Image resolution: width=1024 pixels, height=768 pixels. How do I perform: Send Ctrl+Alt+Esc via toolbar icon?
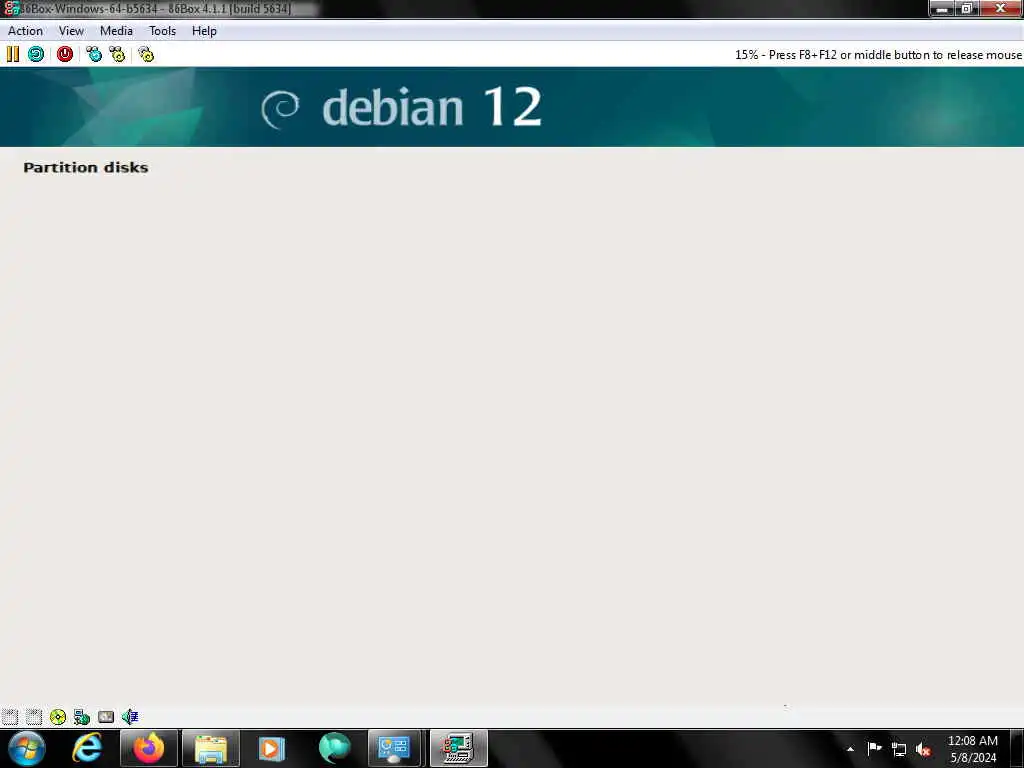coord(117,54)
